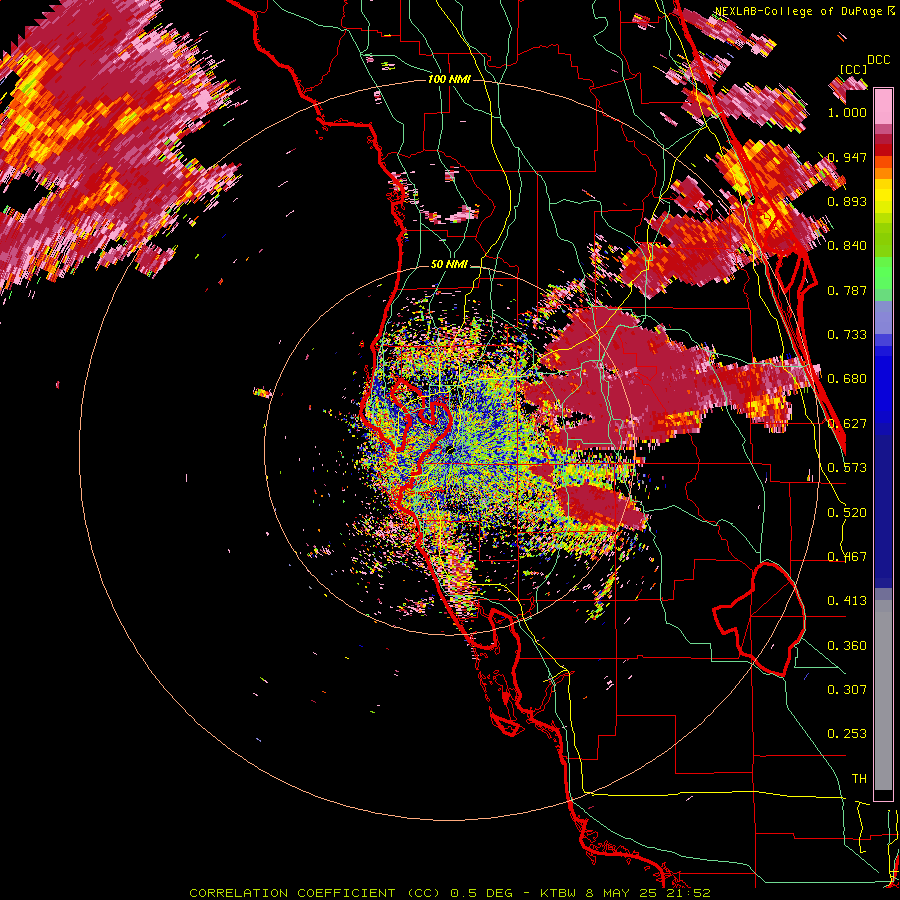
Task: Click the 50 NMI range ring label
Action: [x=449, y=265]
